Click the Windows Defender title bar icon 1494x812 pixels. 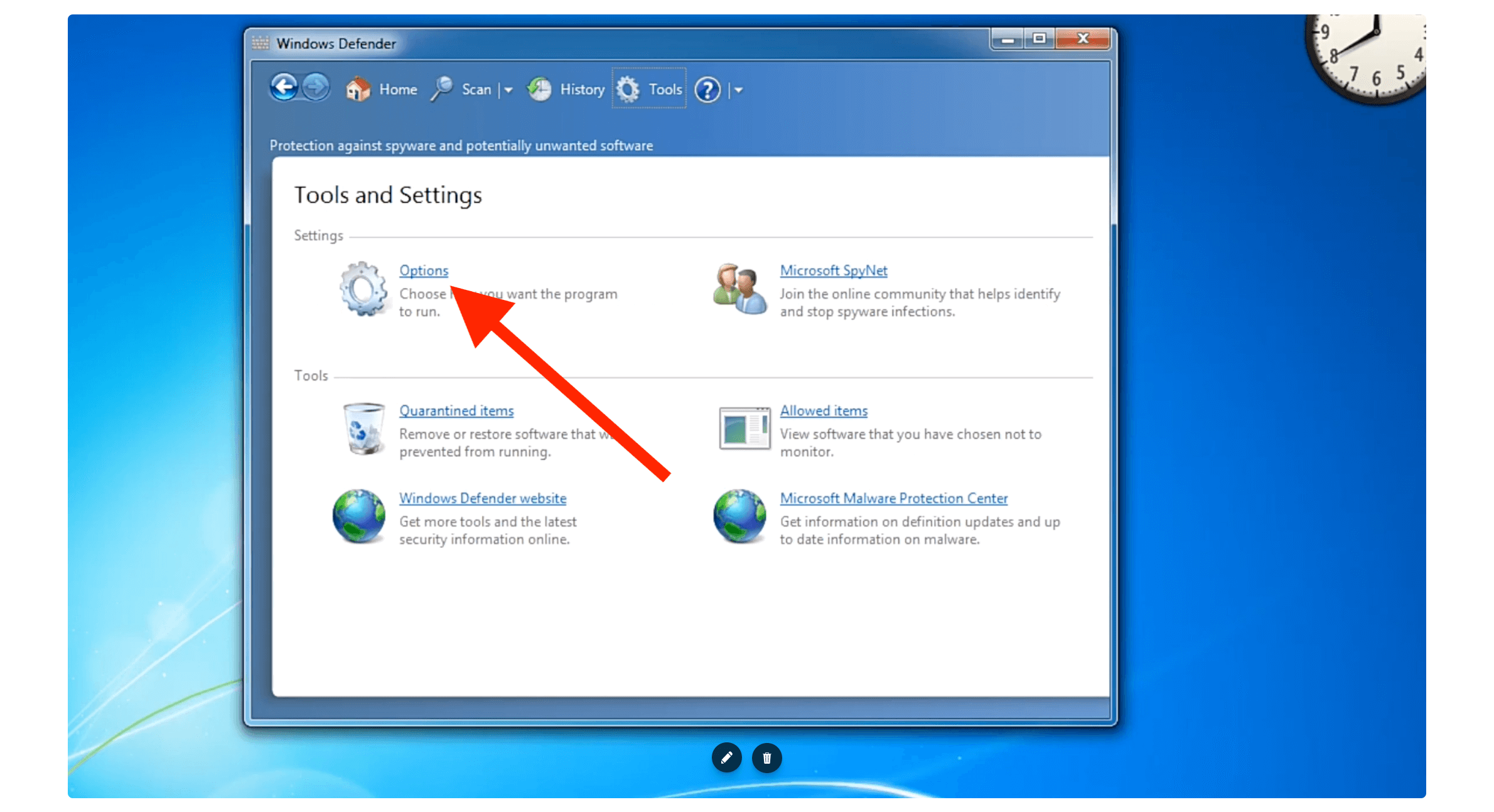coord(260,43)
